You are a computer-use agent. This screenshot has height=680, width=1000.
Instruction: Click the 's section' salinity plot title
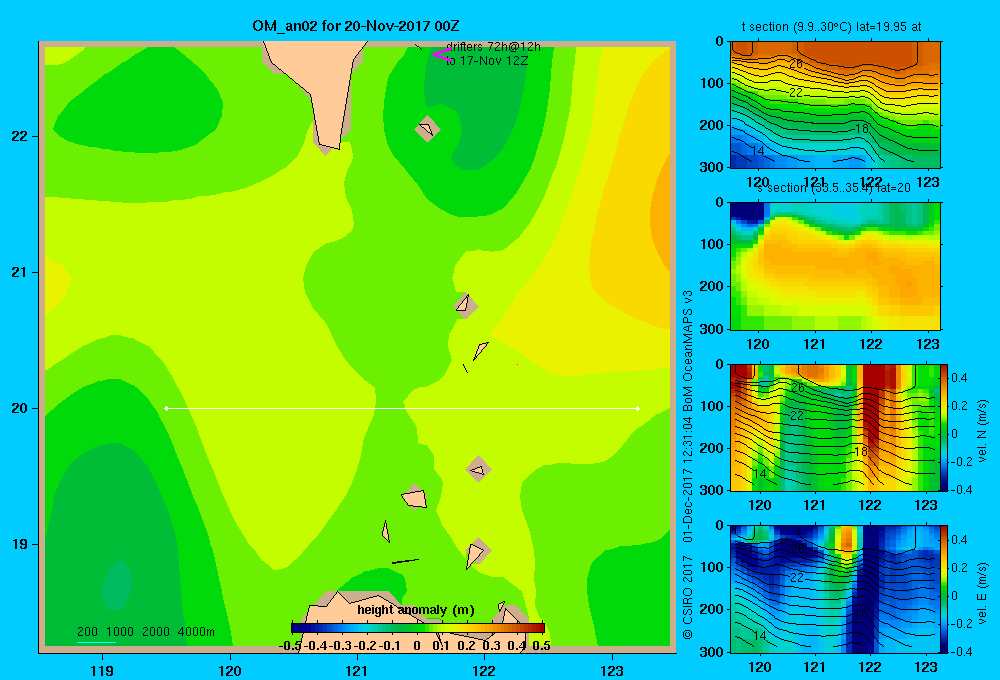coord(834,188)
